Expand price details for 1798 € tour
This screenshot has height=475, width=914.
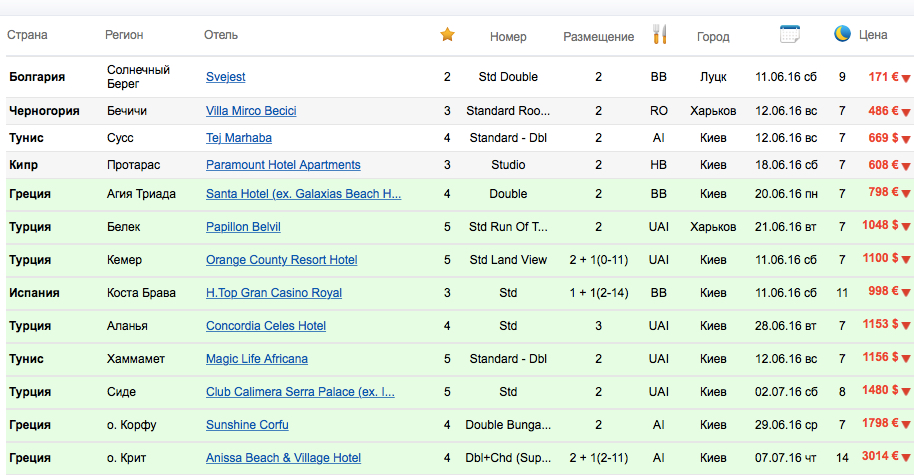click(x=906, y=426)
